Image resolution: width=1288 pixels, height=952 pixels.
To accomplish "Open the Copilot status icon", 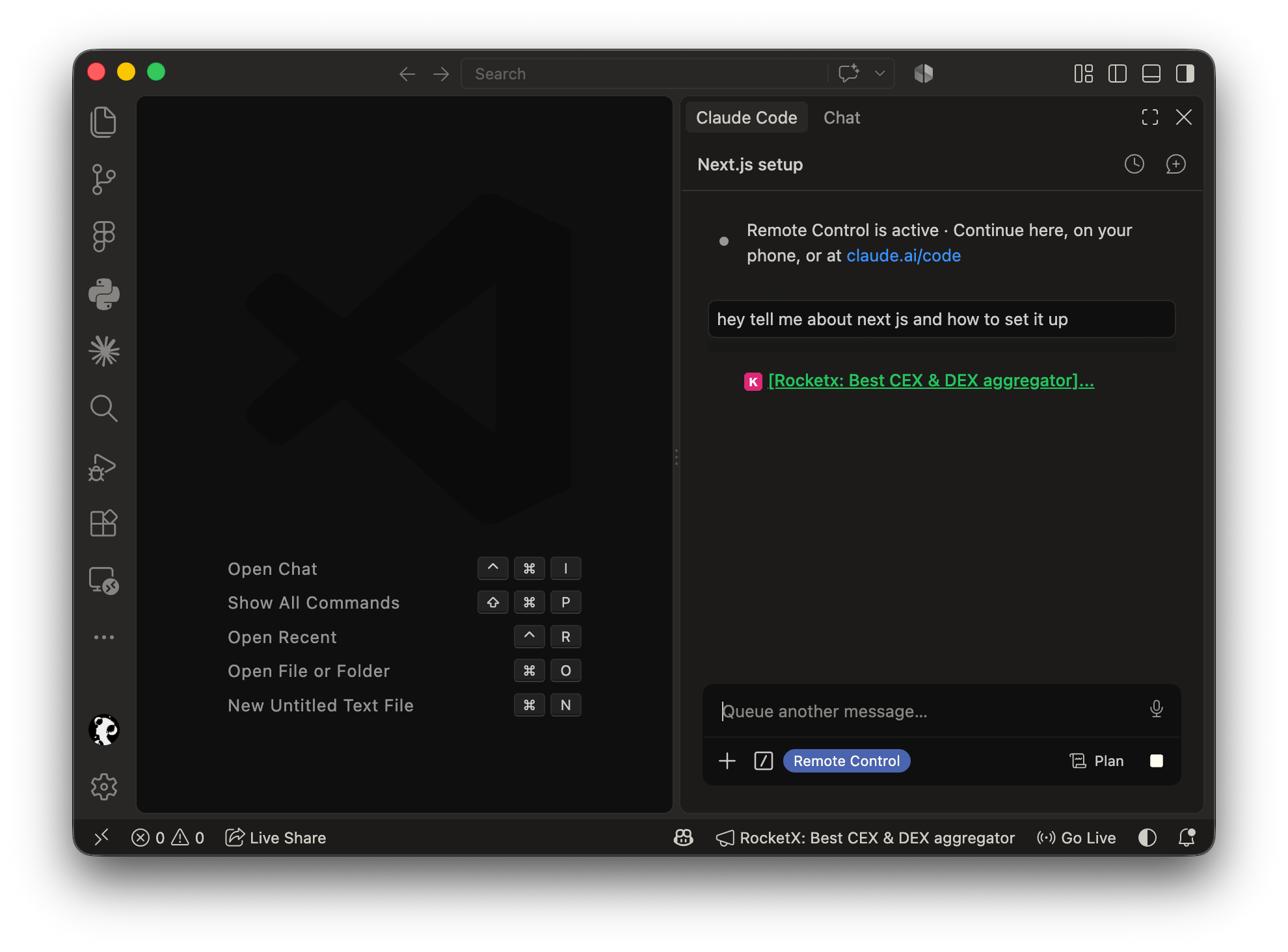I will 684,838.
